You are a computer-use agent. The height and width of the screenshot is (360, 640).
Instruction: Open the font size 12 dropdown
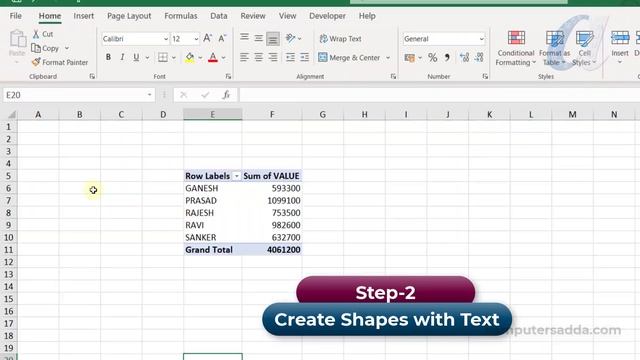[196, 39]
